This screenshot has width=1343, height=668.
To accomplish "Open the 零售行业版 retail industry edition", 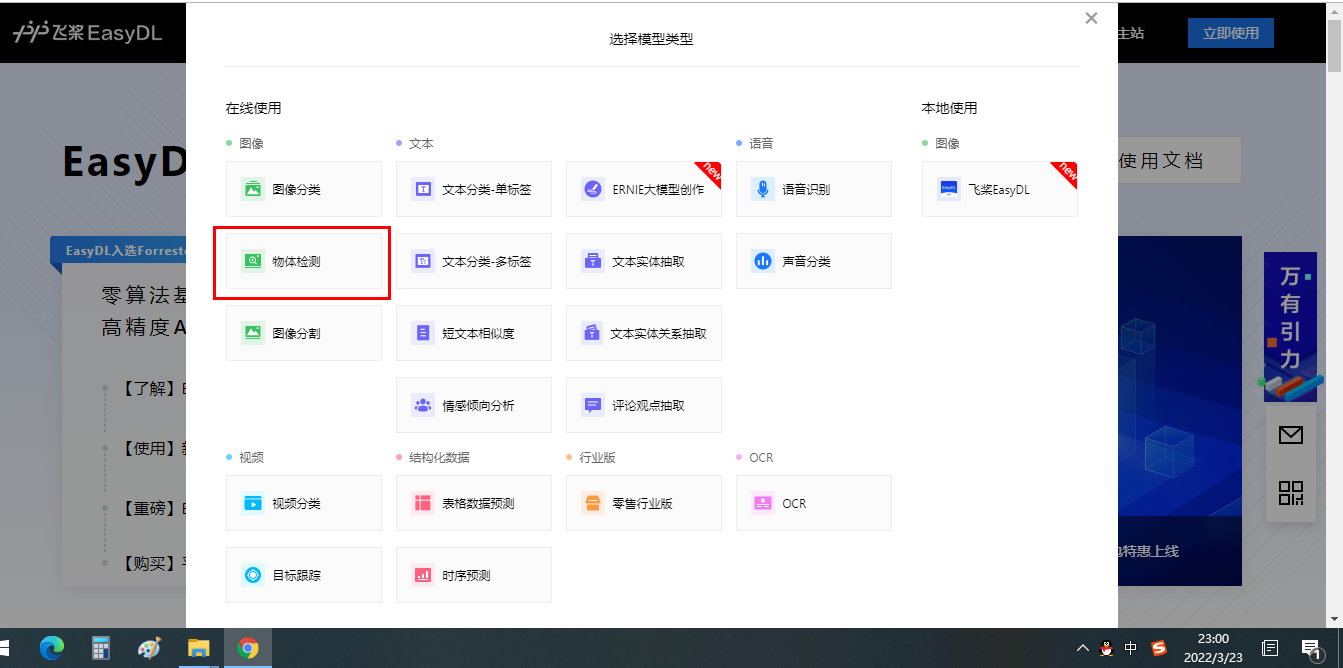I will (643, 503).
